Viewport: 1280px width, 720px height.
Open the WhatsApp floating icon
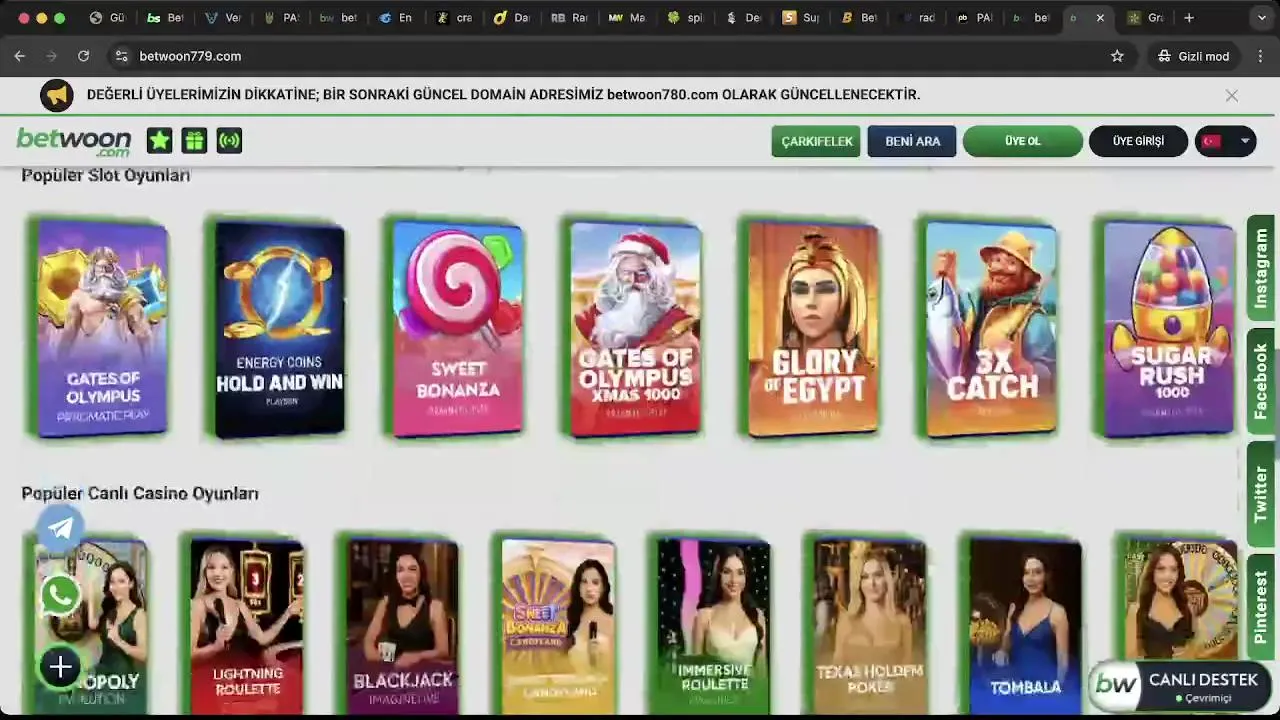[x=60, y=596]
